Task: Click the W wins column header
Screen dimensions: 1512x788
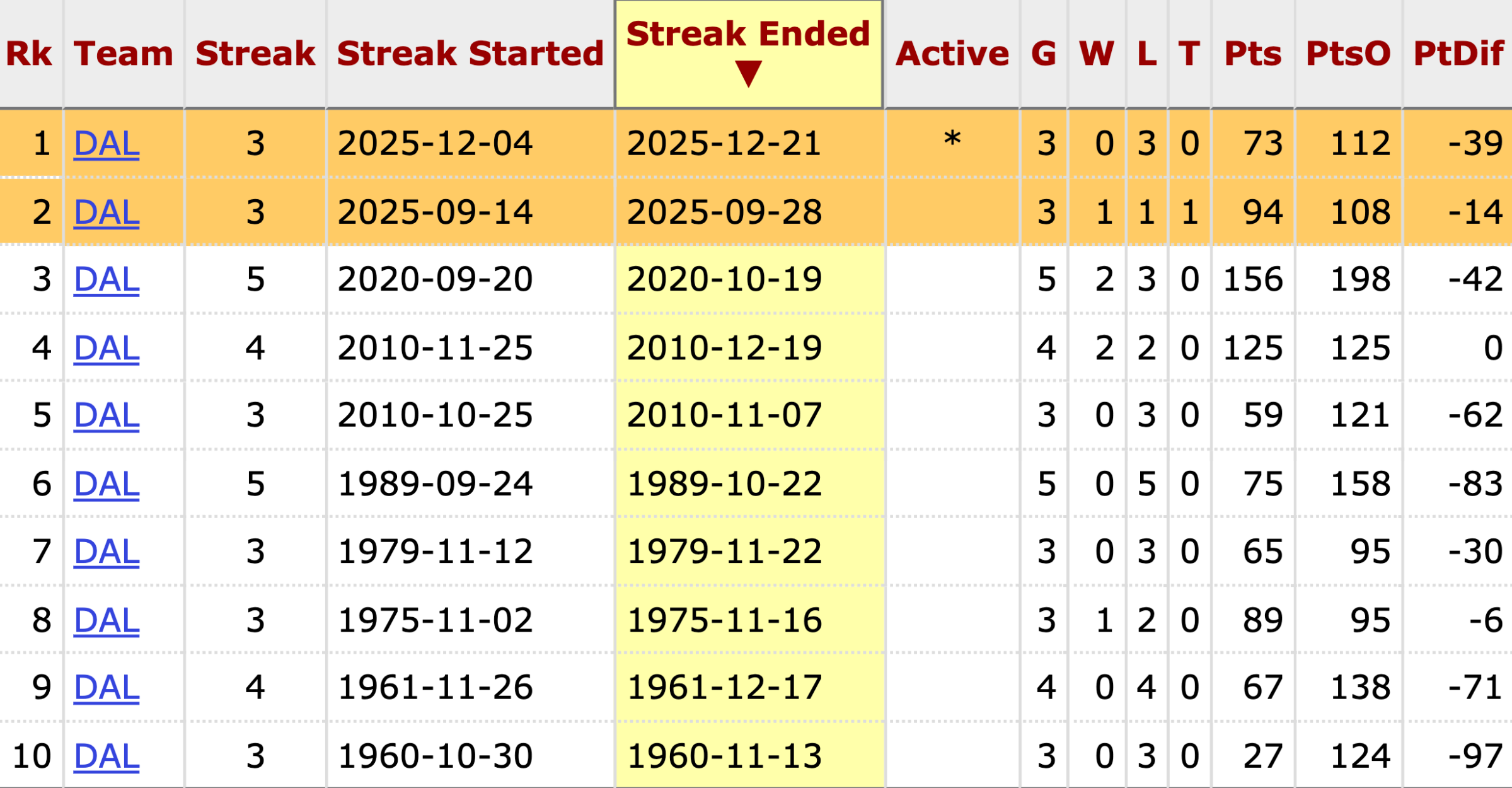Action: (1097, 54)
